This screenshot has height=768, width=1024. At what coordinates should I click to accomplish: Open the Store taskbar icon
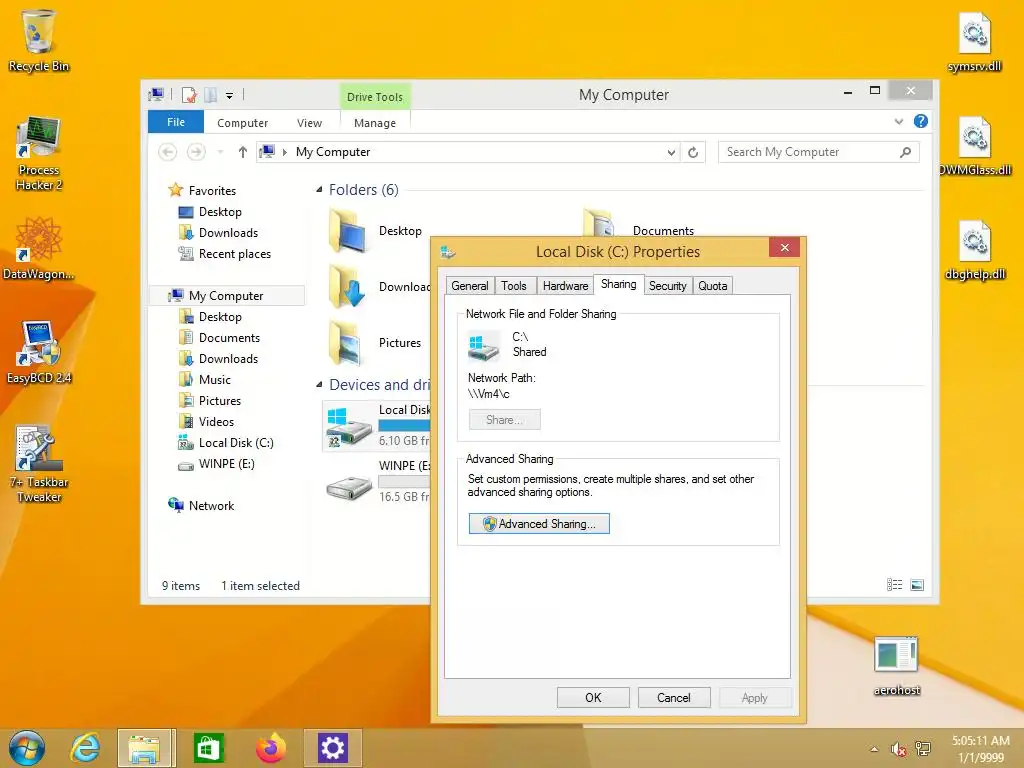coord(208,748)
